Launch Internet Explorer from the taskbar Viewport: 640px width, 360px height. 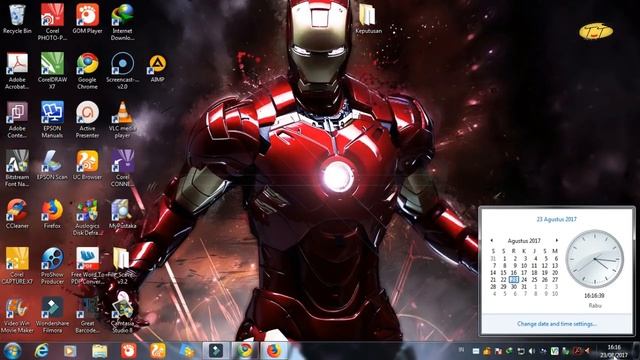point(41,351)
